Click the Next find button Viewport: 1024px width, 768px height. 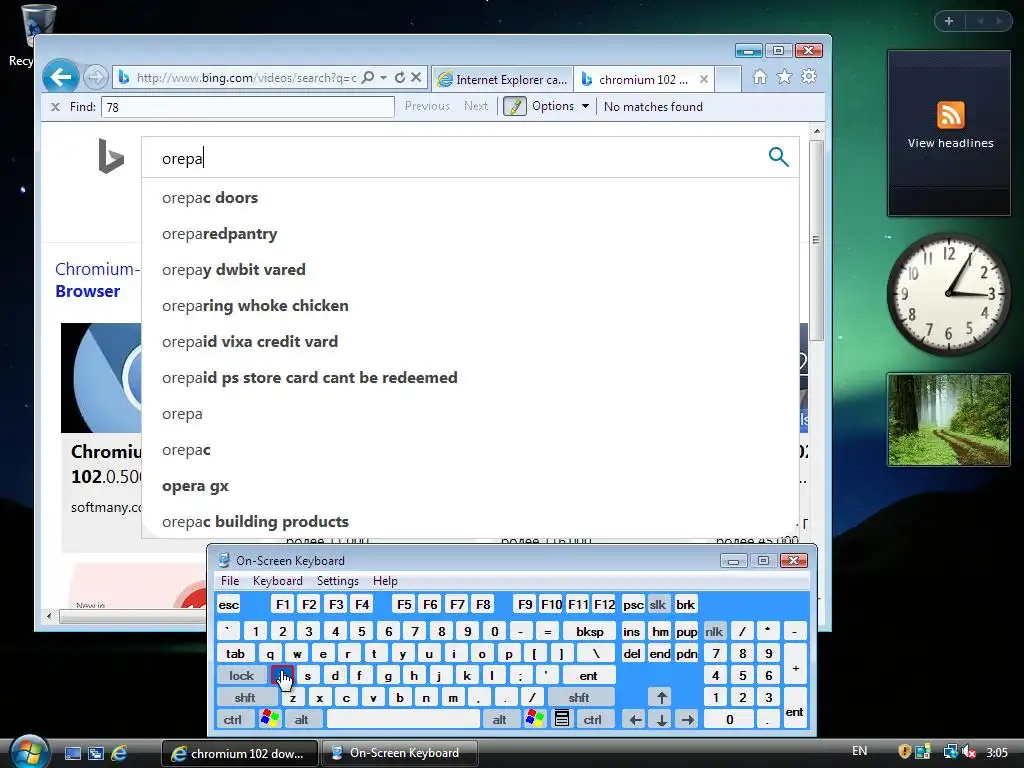click(476, 106)
